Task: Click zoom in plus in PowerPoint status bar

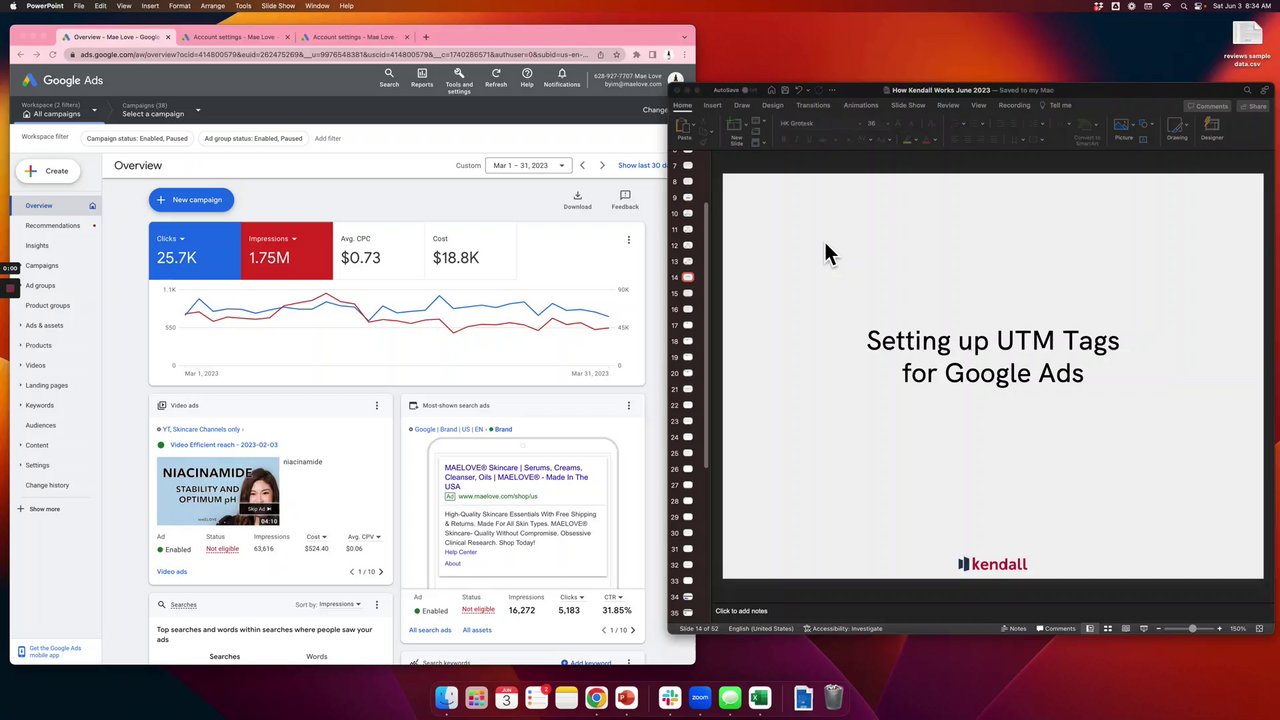Action: pos(1219,628)
